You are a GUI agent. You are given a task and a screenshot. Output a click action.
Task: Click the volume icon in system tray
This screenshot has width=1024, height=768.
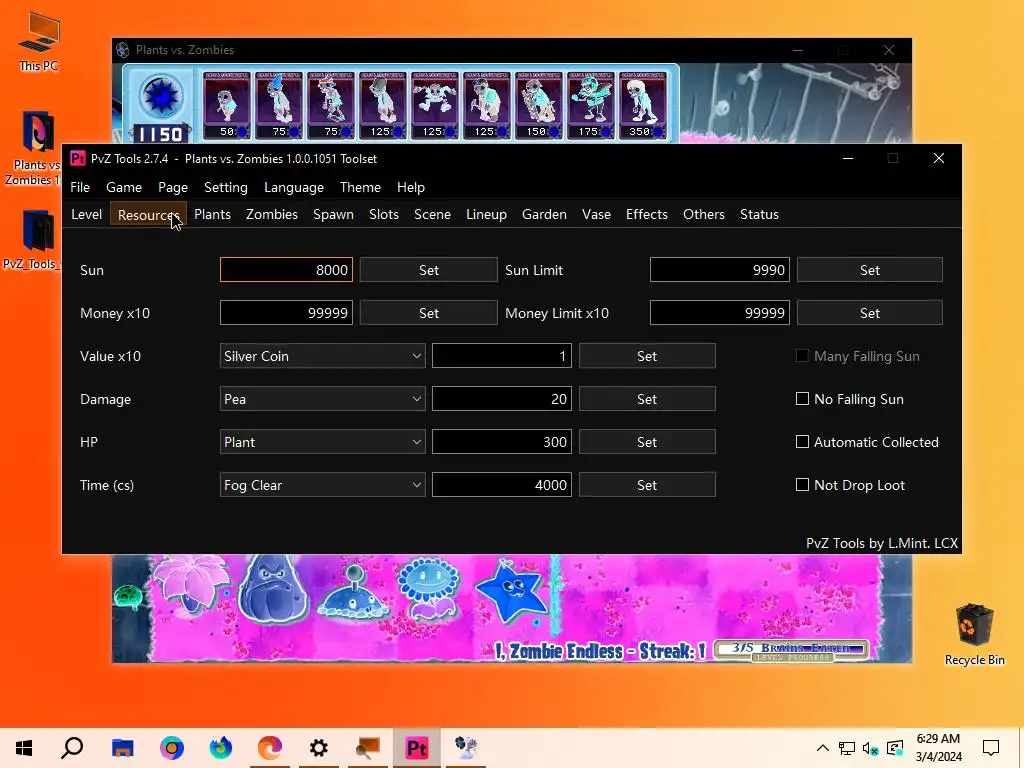tap(870, 748)
